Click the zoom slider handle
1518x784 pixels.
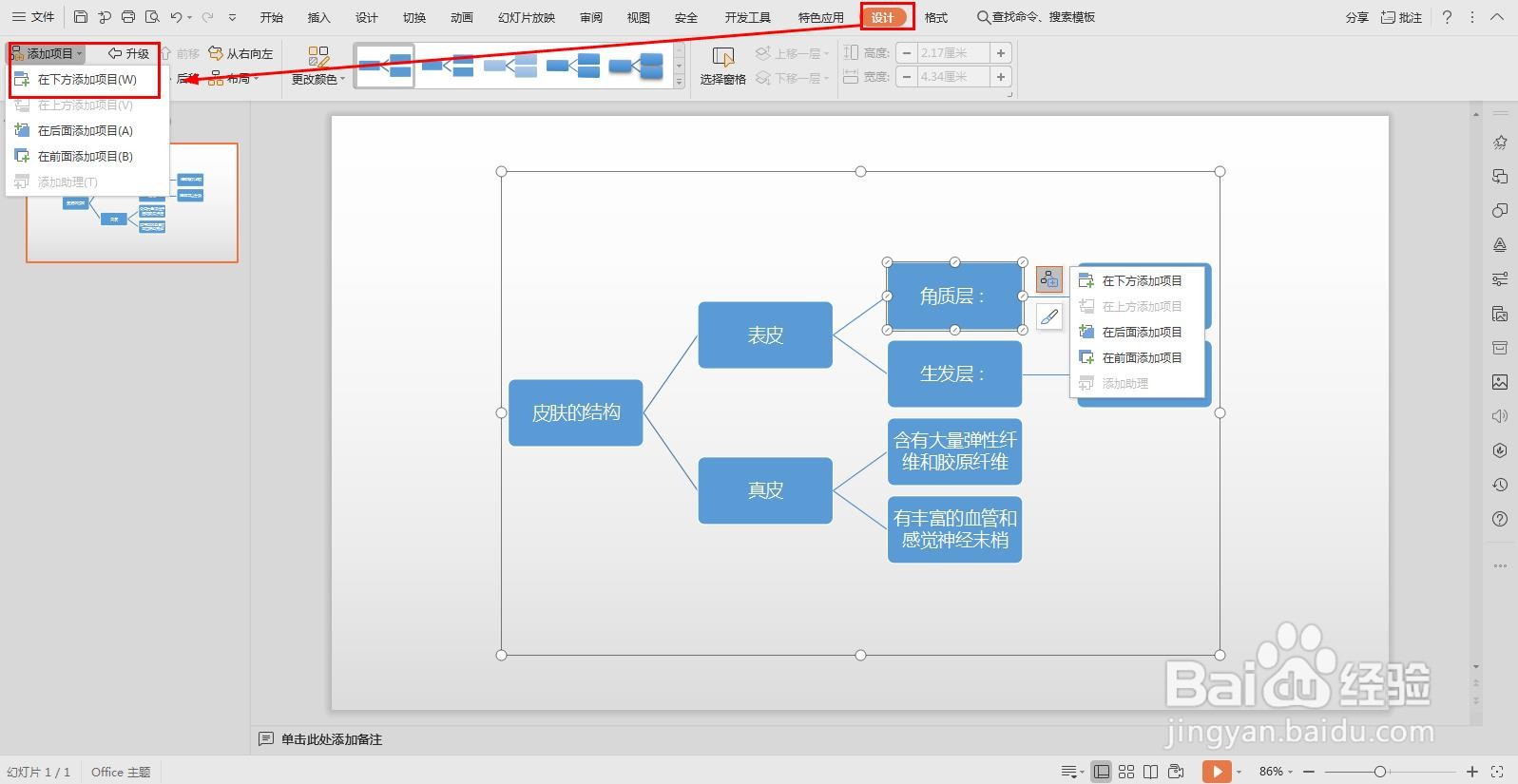(1379, 772)
